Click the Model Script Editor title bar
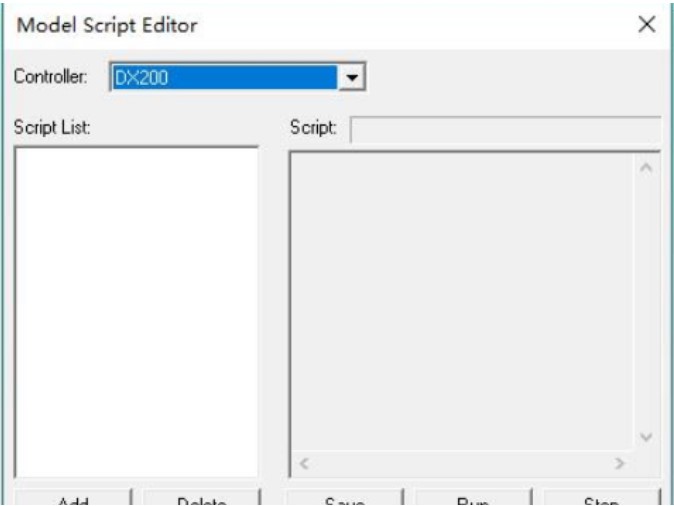Image resolution: width=674 pixels, height=506 pixels. (300, 25)
